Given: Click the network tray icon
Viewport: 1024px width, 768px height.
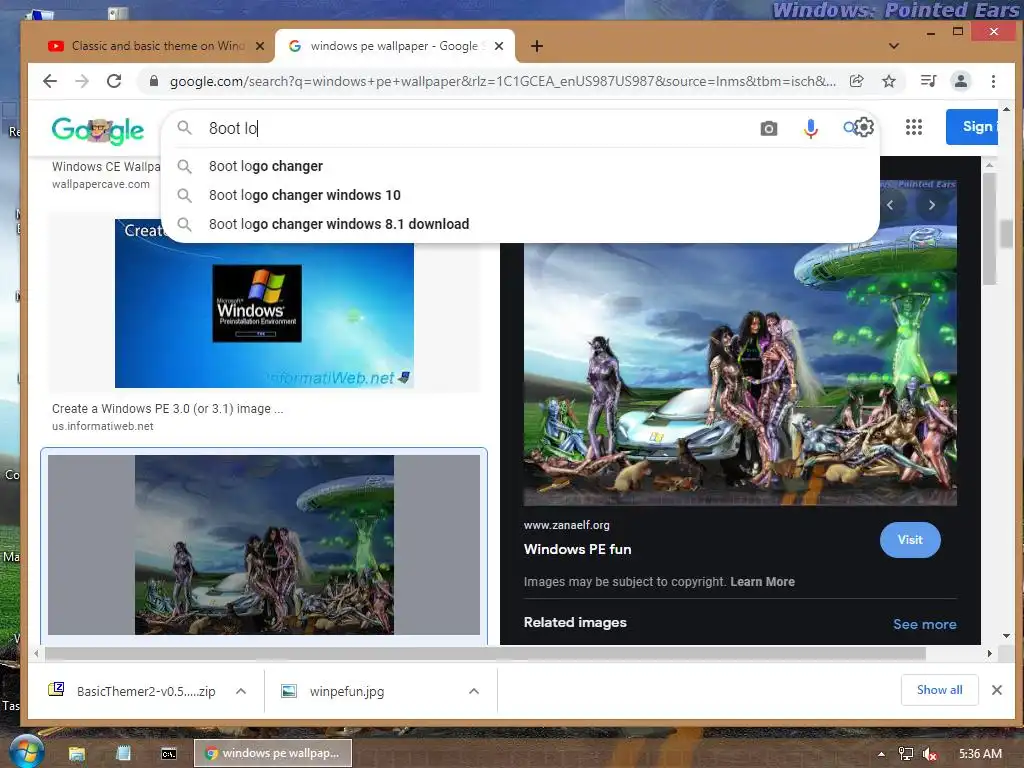Looking at the screenshot, I should coord(906,754).
